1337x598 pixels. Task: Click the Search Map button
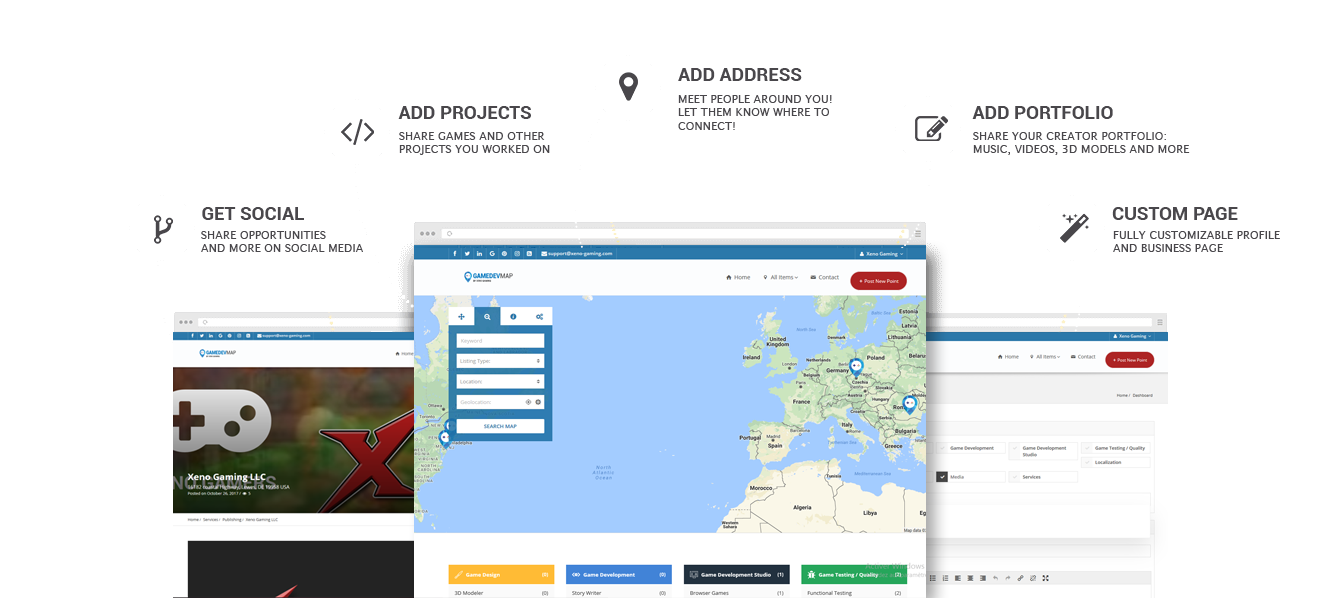point(500,426)
